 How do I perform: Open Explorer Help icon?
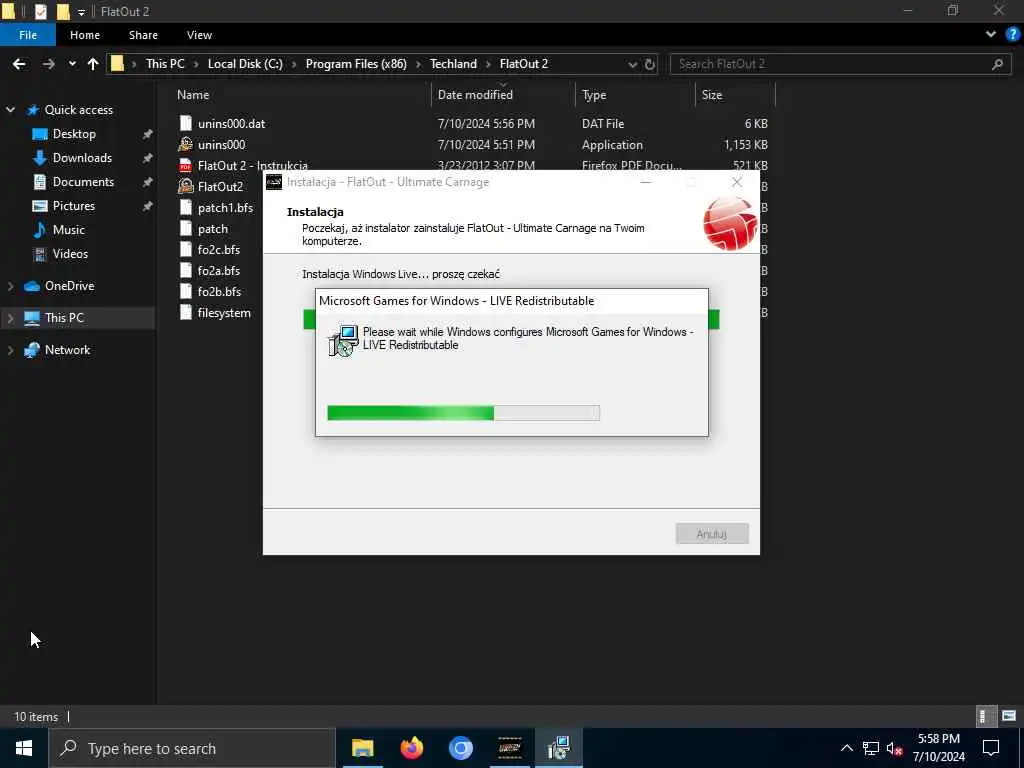tap(1013, 35)
